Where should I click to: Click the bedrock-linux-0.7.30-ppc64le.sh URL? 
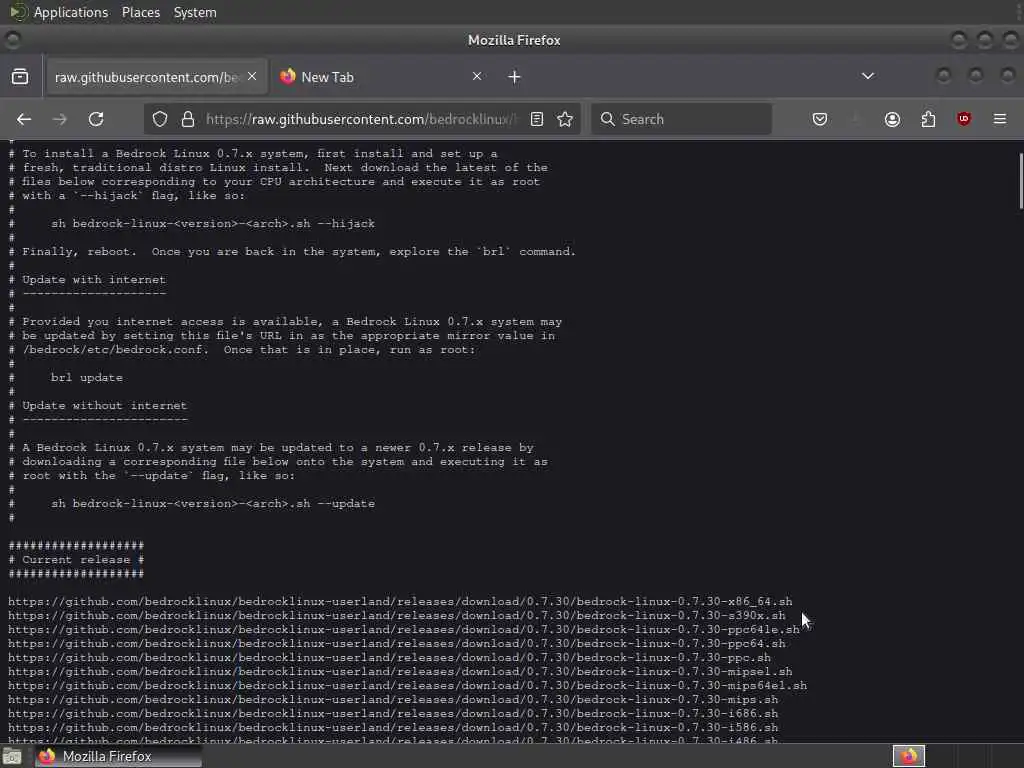pos(404,630)
